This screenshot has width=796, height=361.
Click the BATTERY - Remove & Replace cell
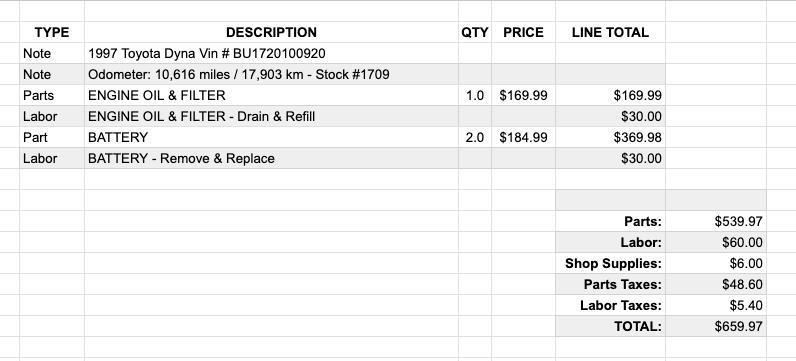point(271,158)
